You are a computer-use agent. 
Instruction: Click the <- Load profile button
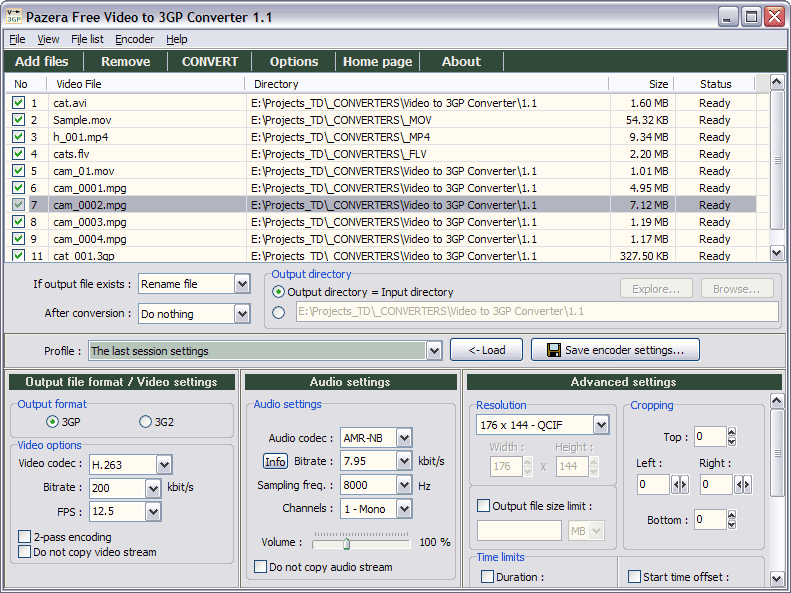pos(486,350)
